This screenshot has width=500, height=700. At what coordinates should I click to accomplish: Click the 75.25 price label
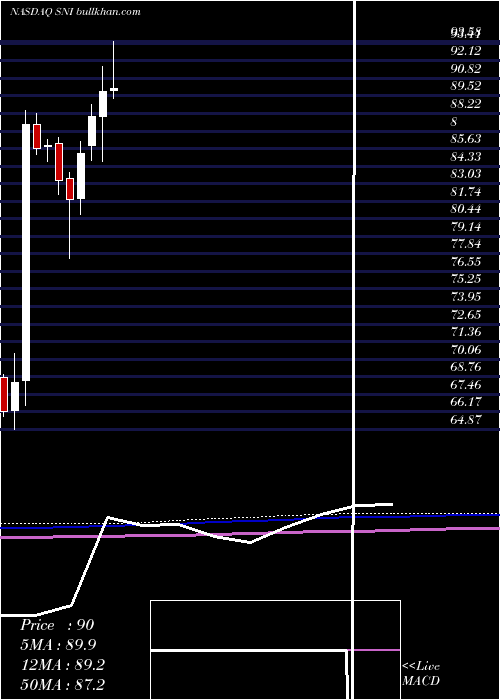point(466,279)
